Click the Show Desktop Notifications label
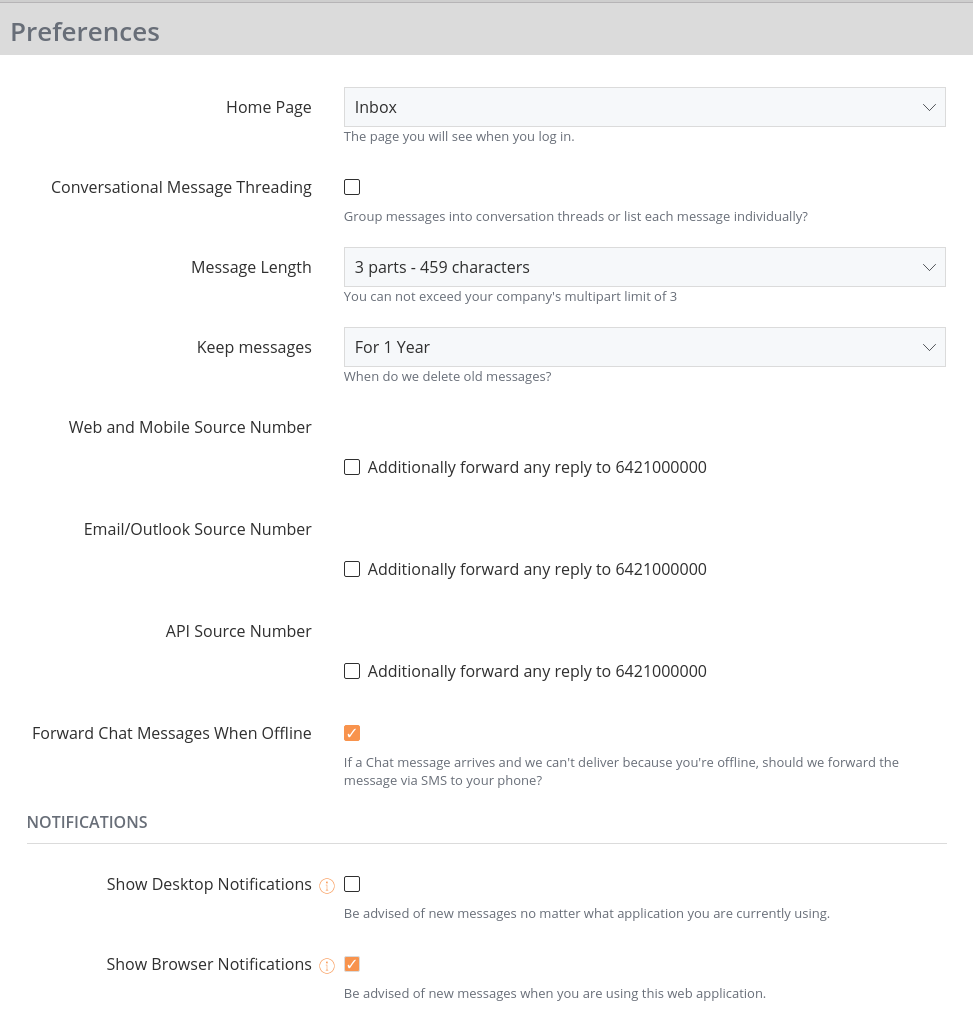 point(209,884)
